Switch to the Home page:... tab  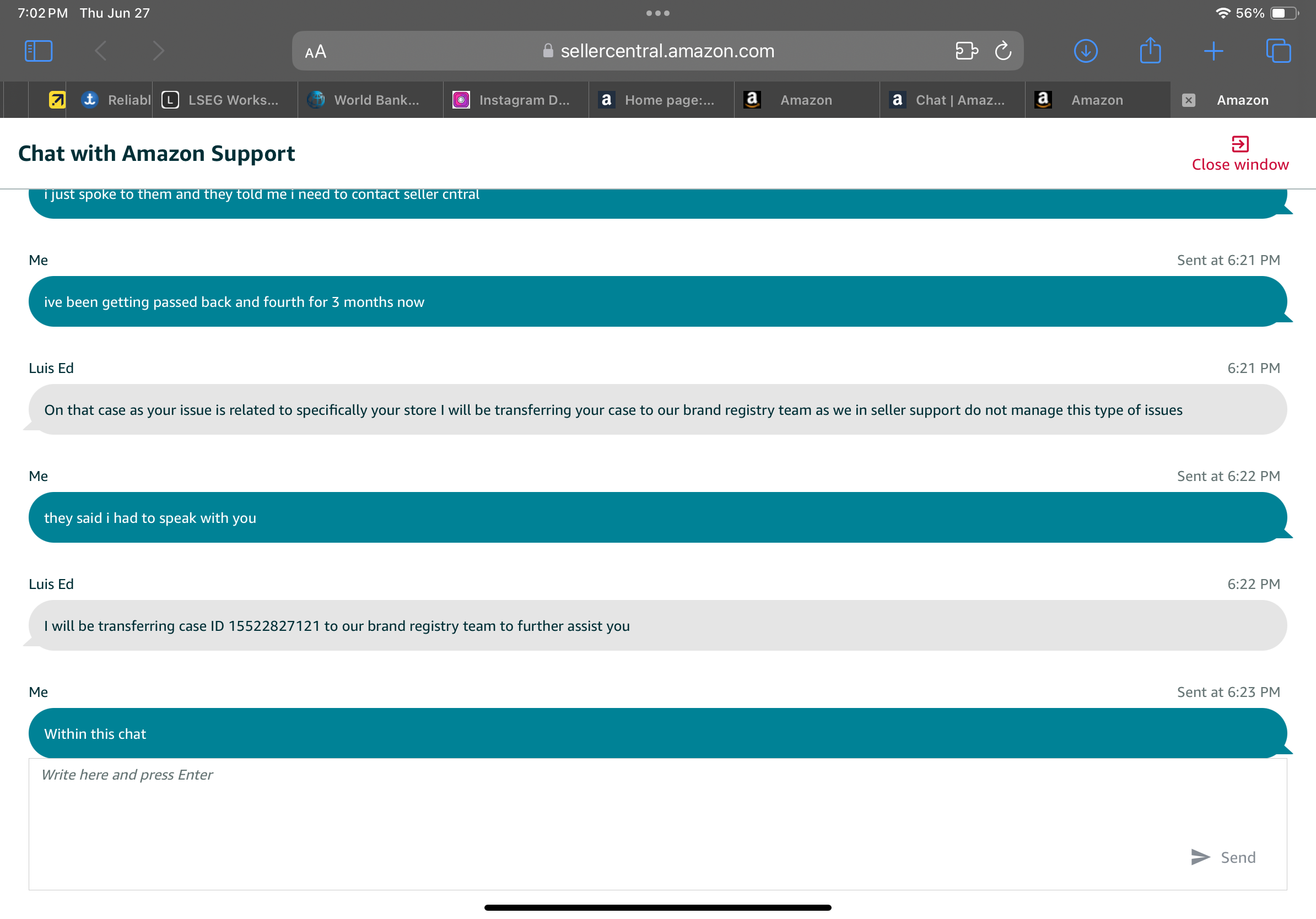[662, 100]
